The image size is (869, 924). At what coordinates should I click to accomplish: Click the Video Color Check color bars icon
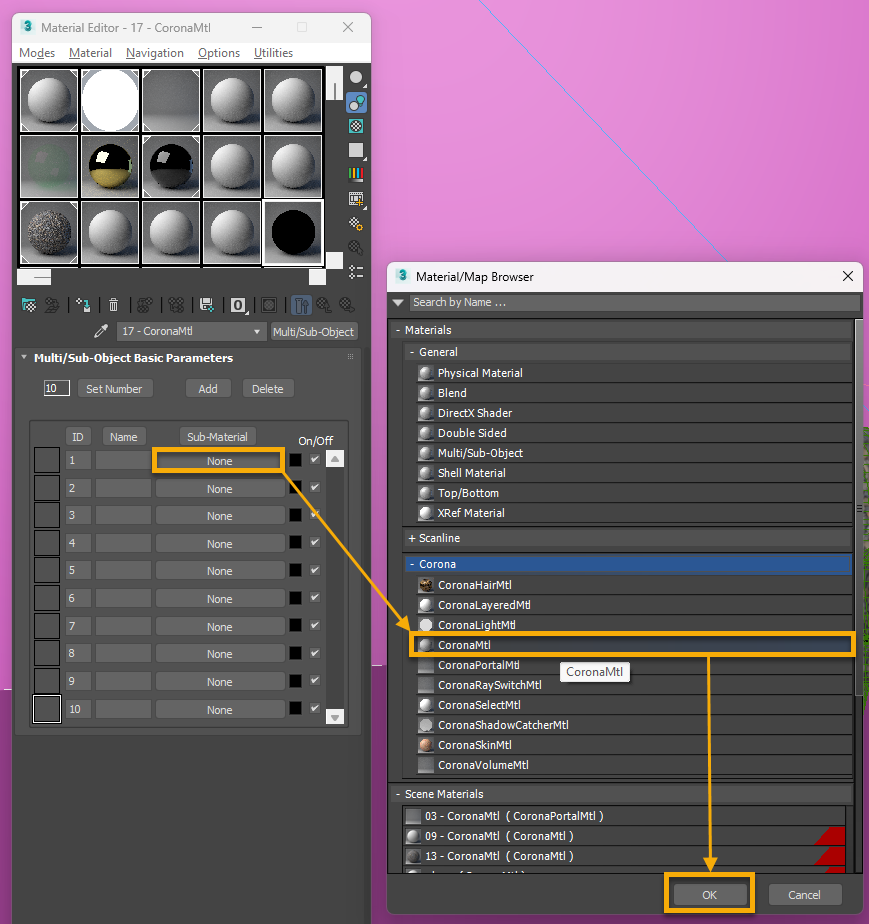tap(356, 174)
